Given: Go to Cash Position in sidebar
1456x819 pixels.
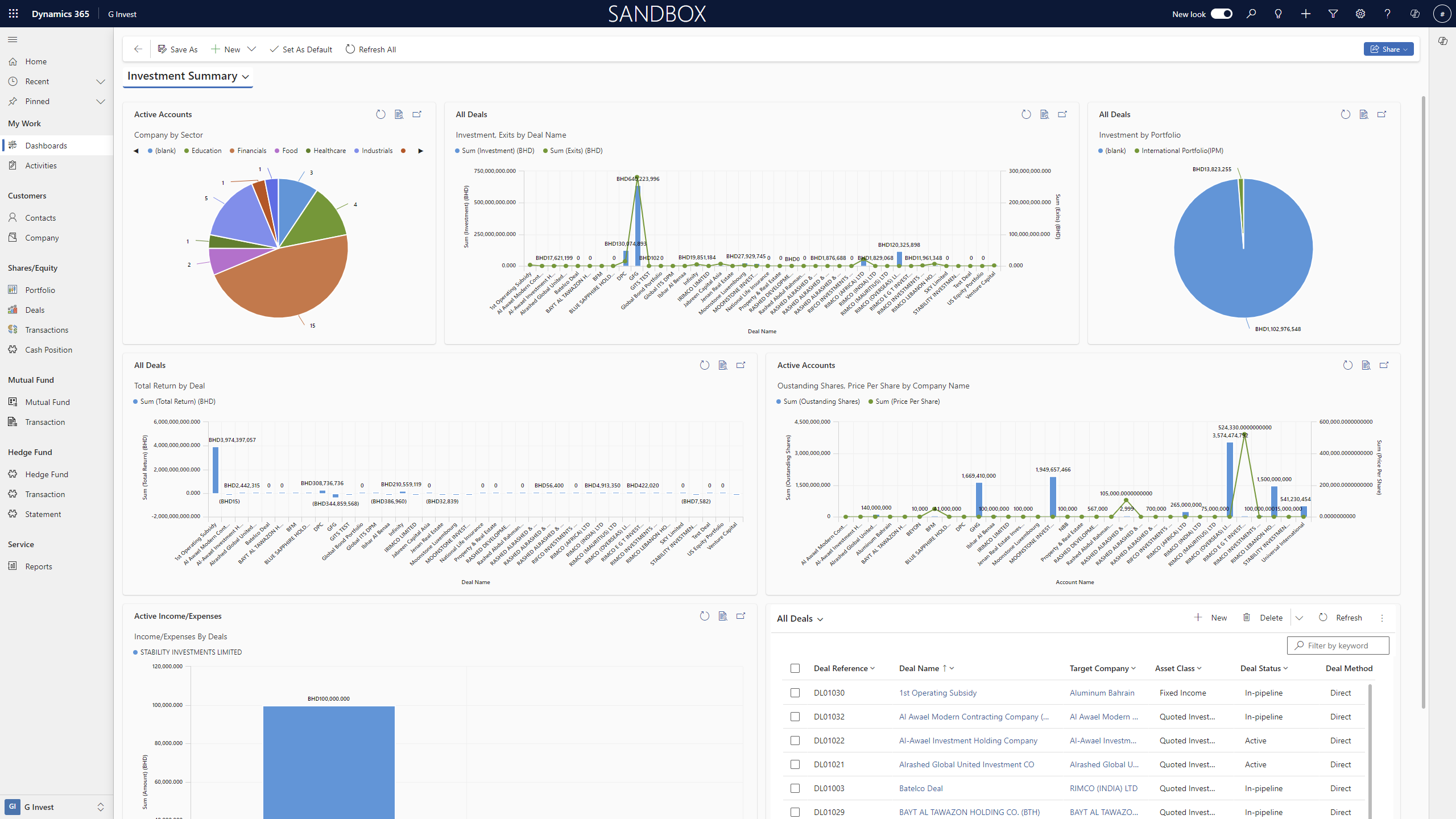Looking at the screenshot, I should coord(48,350).
